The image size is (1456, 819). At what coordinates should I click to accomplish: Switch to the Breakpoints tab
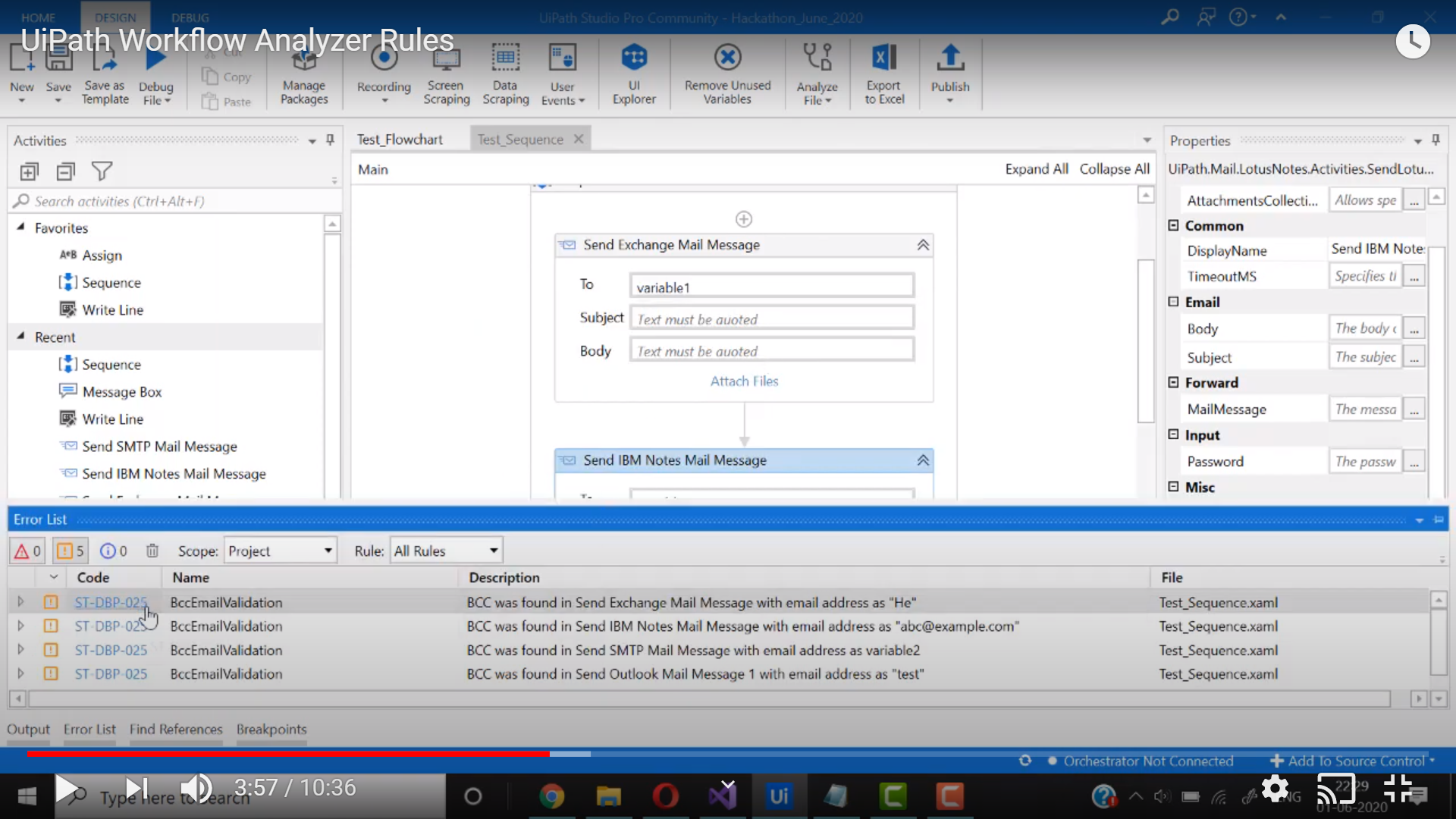(271, 729)
